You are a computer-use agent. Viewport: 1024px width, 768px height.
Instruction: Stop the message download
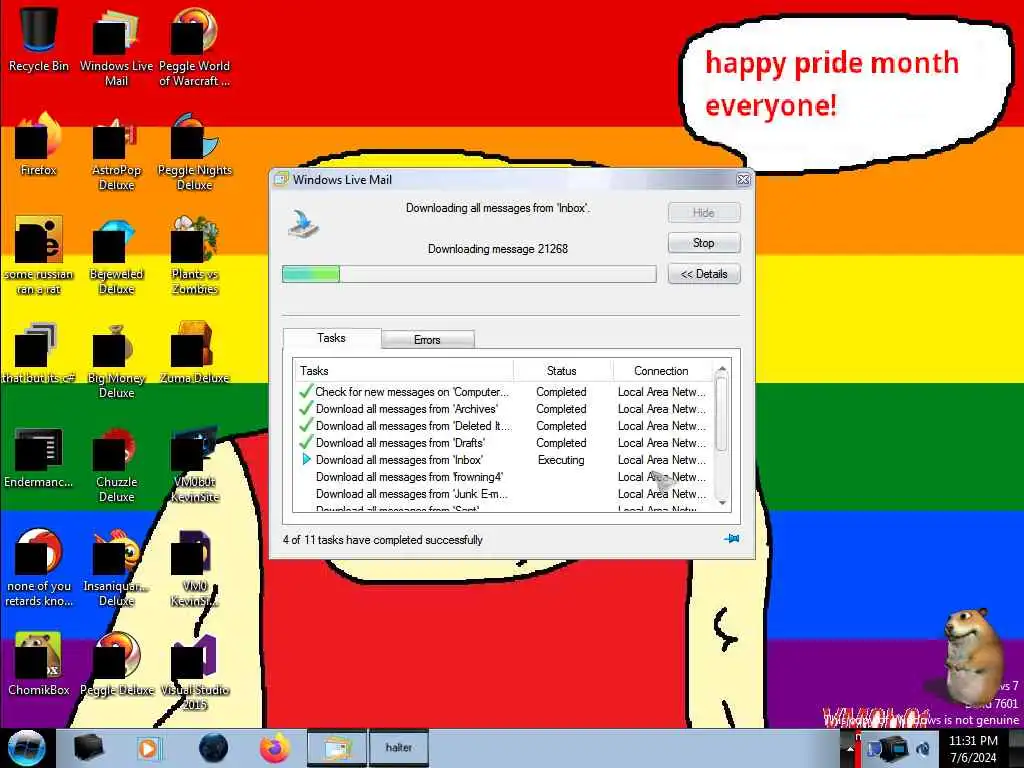click(x=704, y=243)
